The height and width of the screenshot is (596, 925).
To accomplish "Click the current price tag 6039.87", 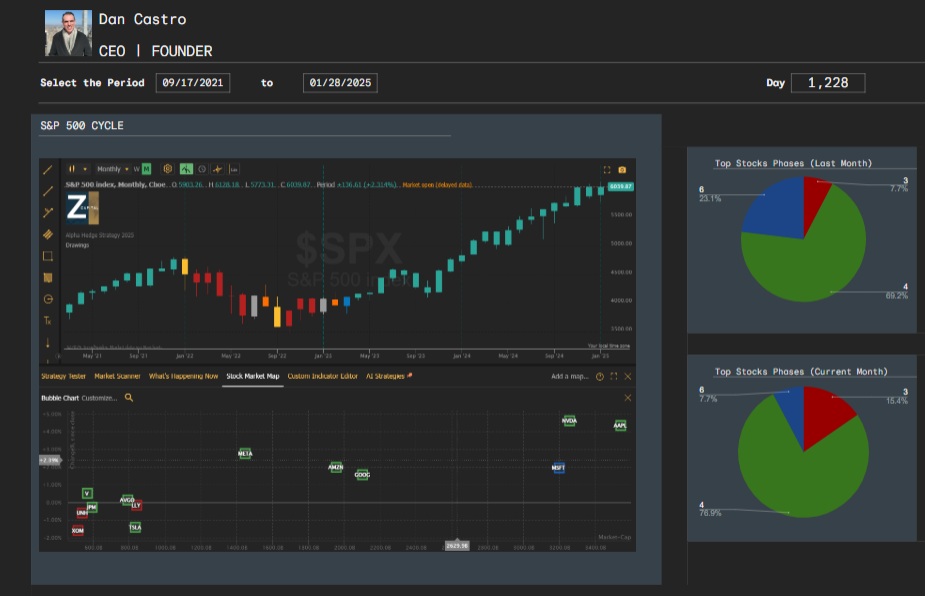I will click(621, 186).
